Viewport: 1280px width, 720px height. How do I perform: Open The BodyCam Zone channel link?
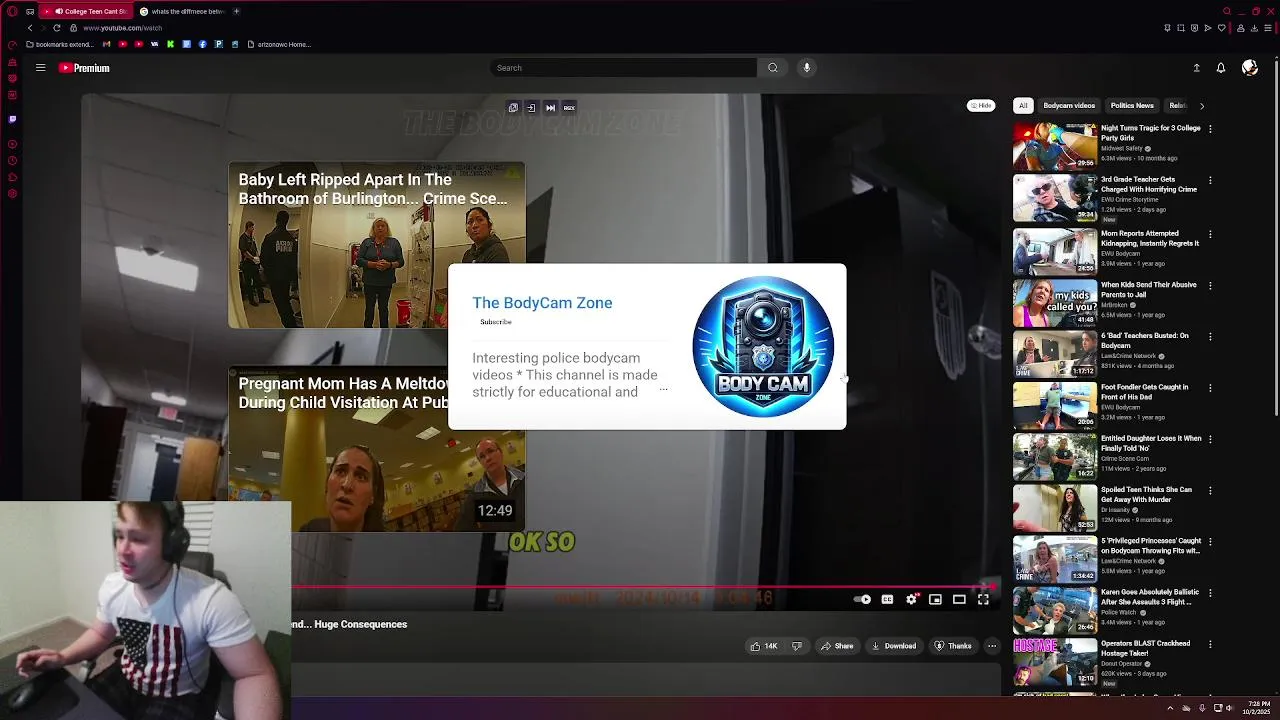tap(542, 303)
